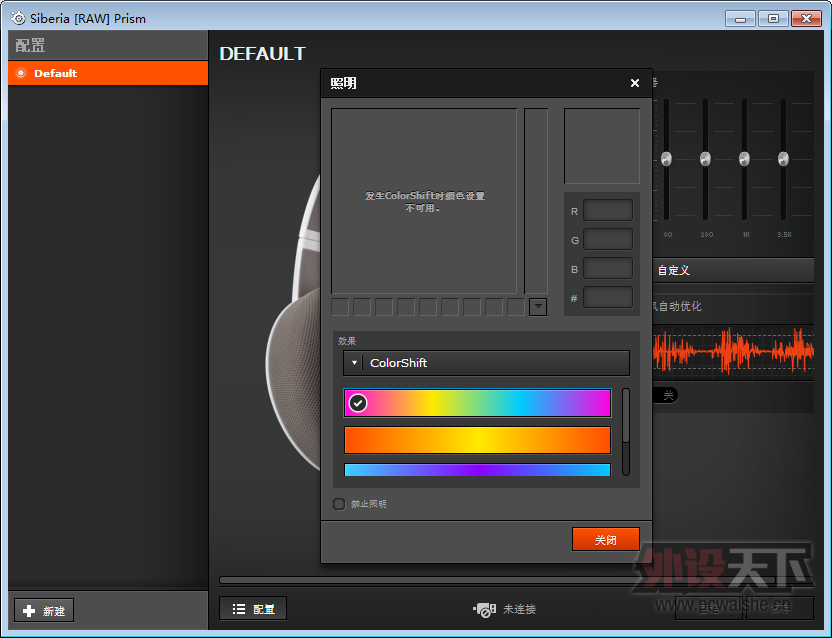Click the # hex color field
The height and width of the screenshot is (638, 832).
coord(608,297)
